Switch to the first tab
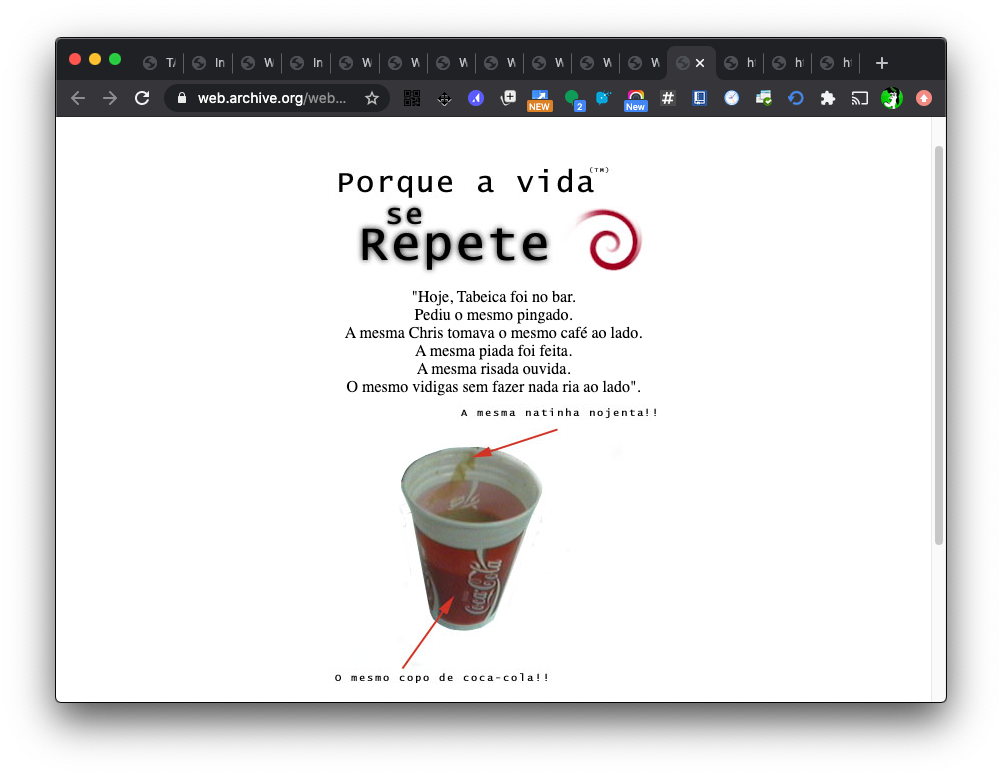 159,63
